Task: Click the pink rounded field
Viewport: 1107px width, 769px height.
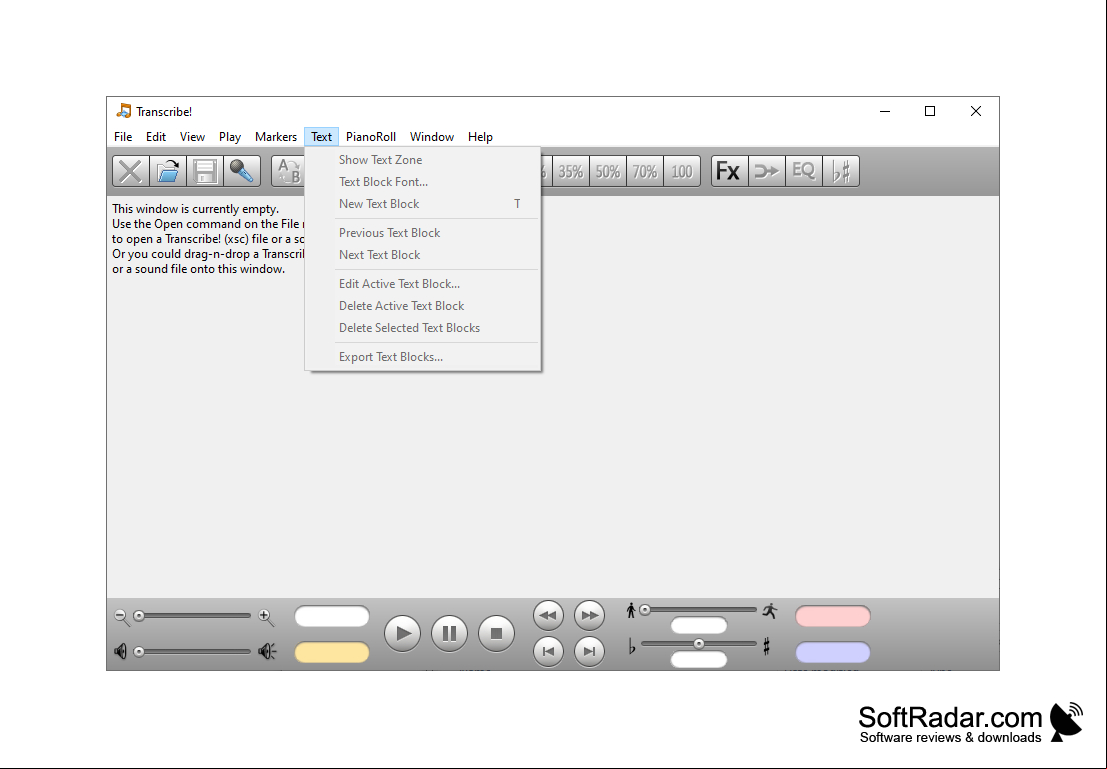Action: [833, 616]
